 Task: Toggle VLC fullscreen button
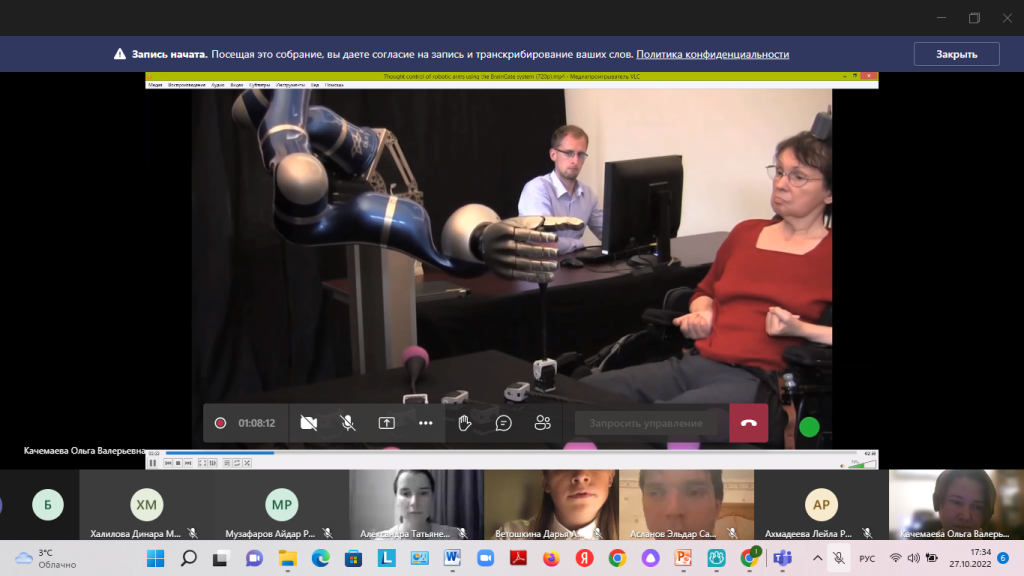202,463
